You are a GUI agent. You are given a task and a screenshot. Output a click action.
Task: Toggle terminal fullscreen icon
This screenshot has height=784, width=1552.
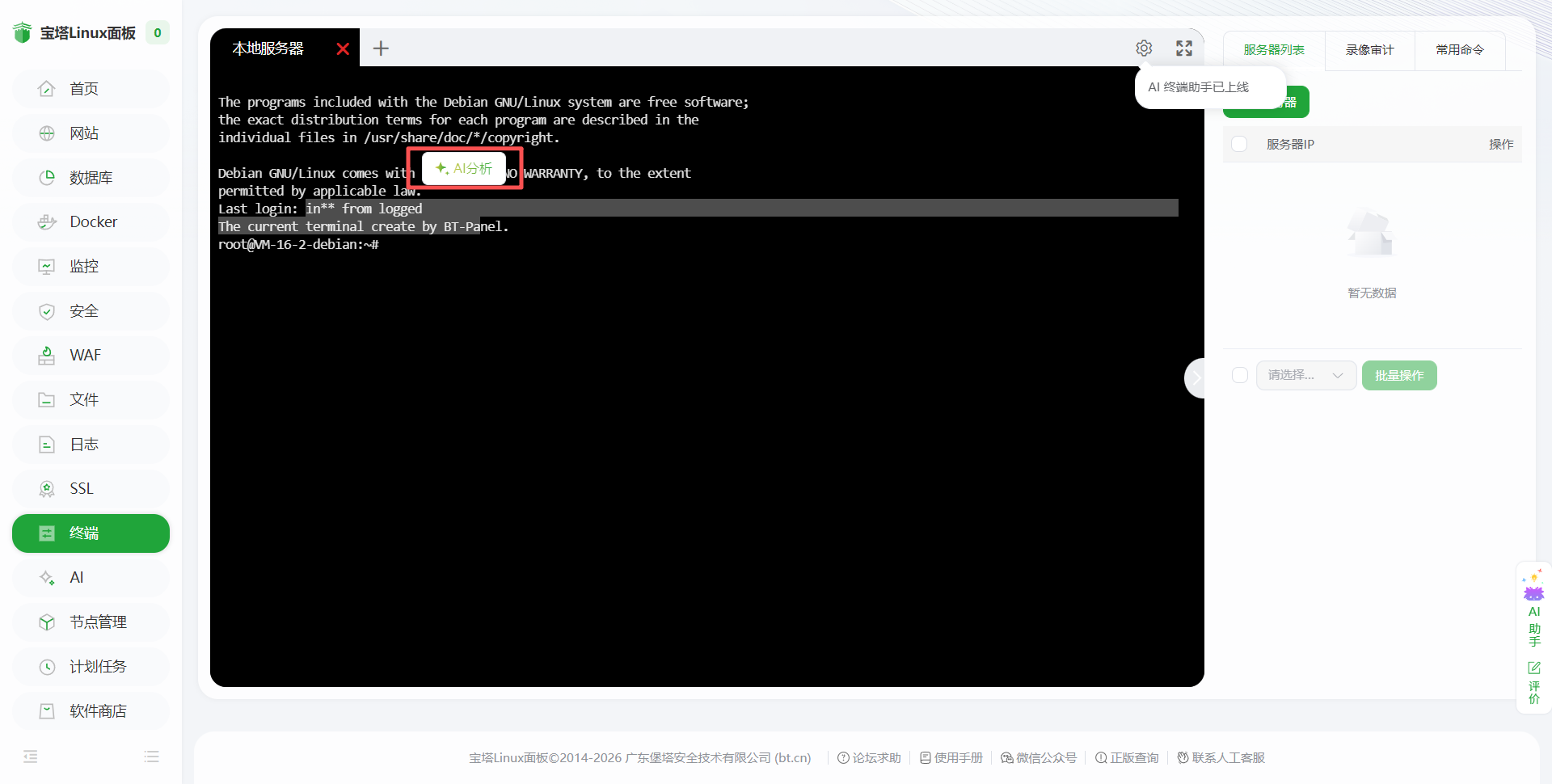pos(1184,48)
